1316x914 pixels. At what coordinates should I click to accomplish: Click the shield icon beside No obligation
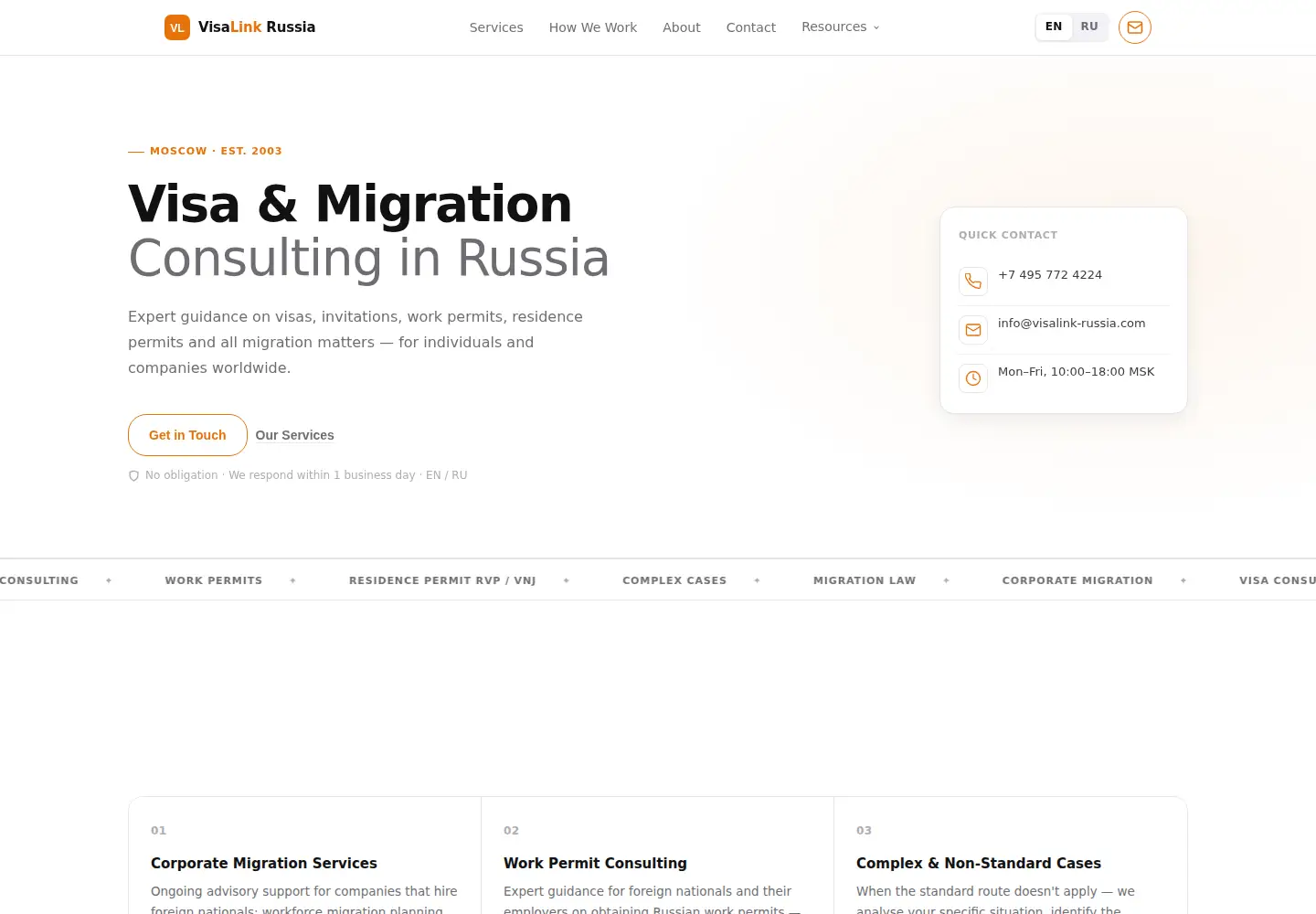coord(133,475)
